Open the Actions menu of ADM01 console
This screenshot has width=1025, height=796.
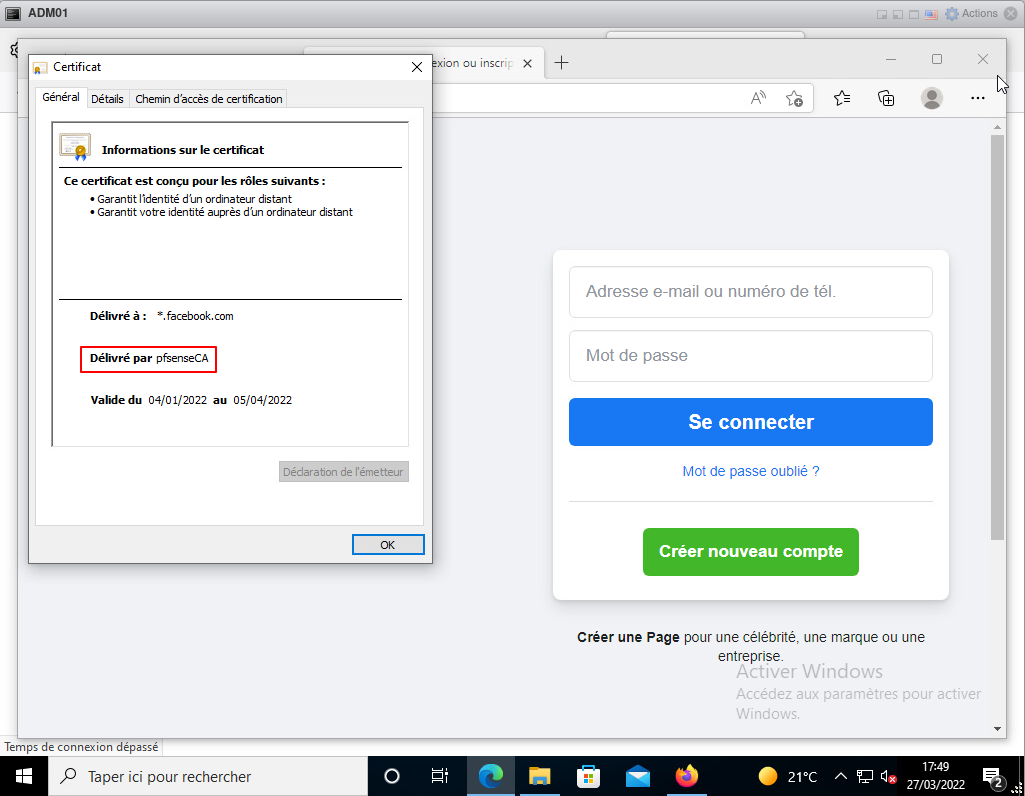(x=972, y=13)
